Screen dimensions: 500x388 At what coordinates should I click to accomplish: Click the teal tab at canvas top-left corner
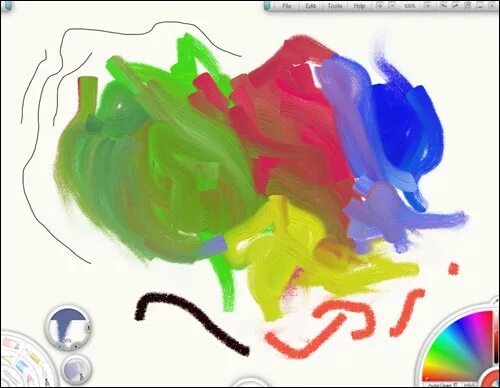pos(8,5)
